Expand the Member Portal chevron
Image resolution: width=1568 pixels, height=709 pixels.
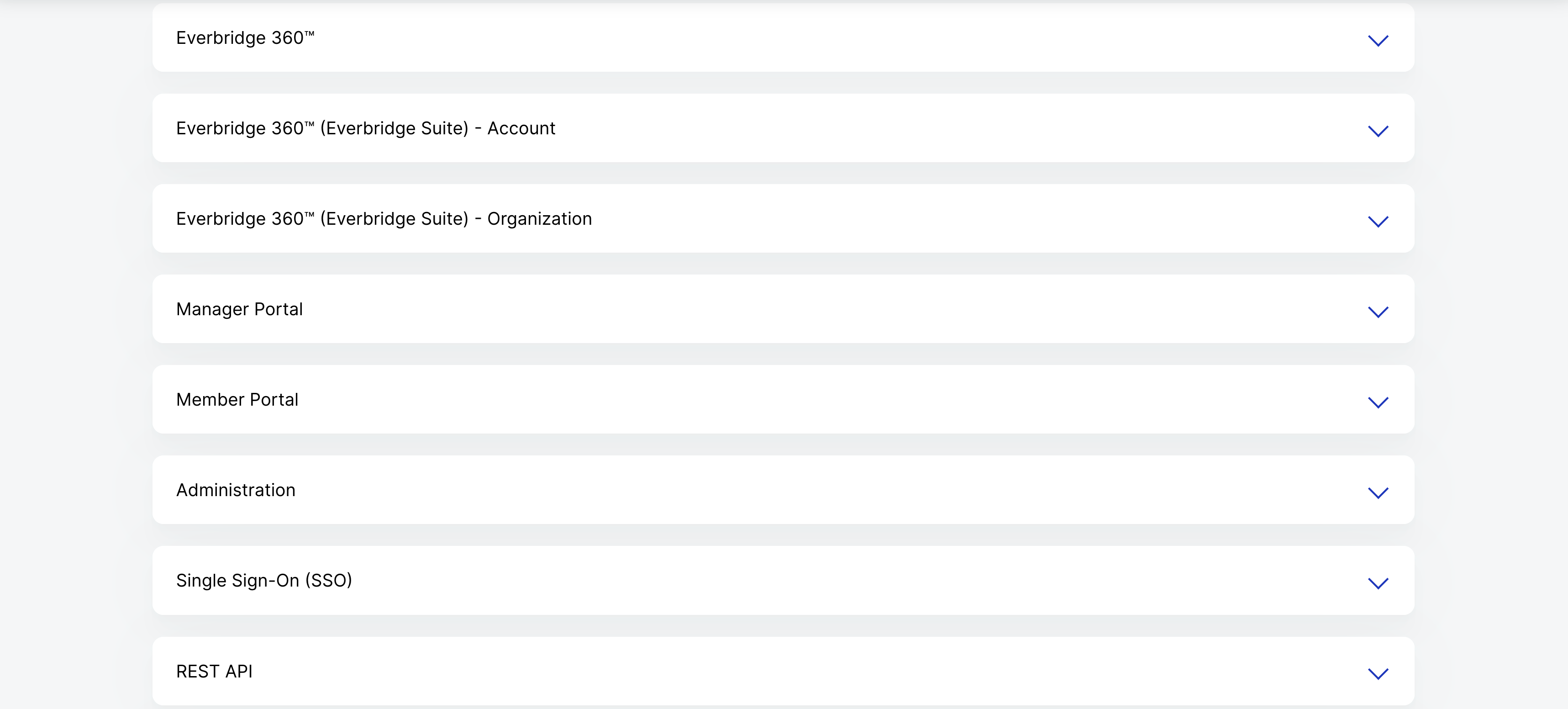click(1378, 402)
